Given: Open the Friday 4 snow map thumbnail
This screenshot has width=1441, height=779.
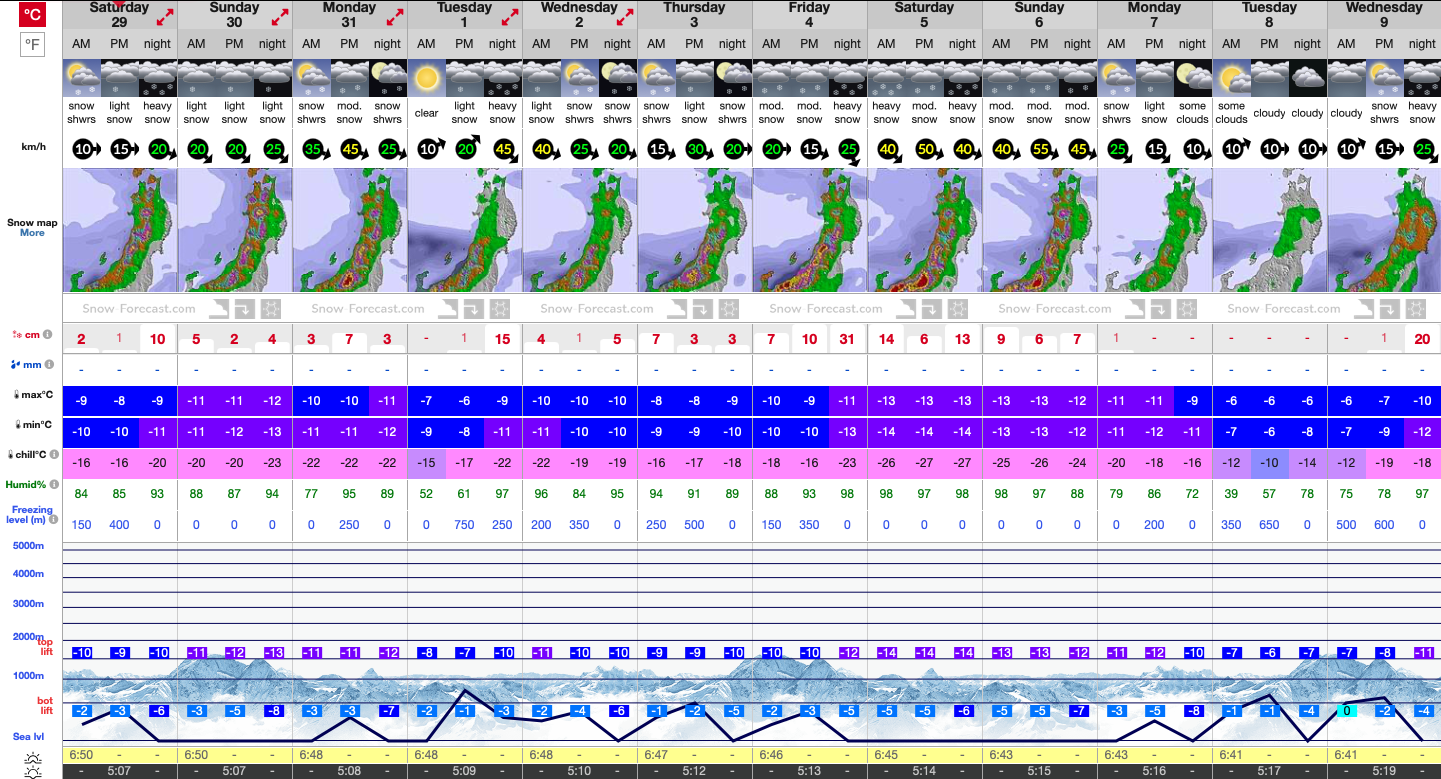Looking at the screenshot, I should pos(810,230).
